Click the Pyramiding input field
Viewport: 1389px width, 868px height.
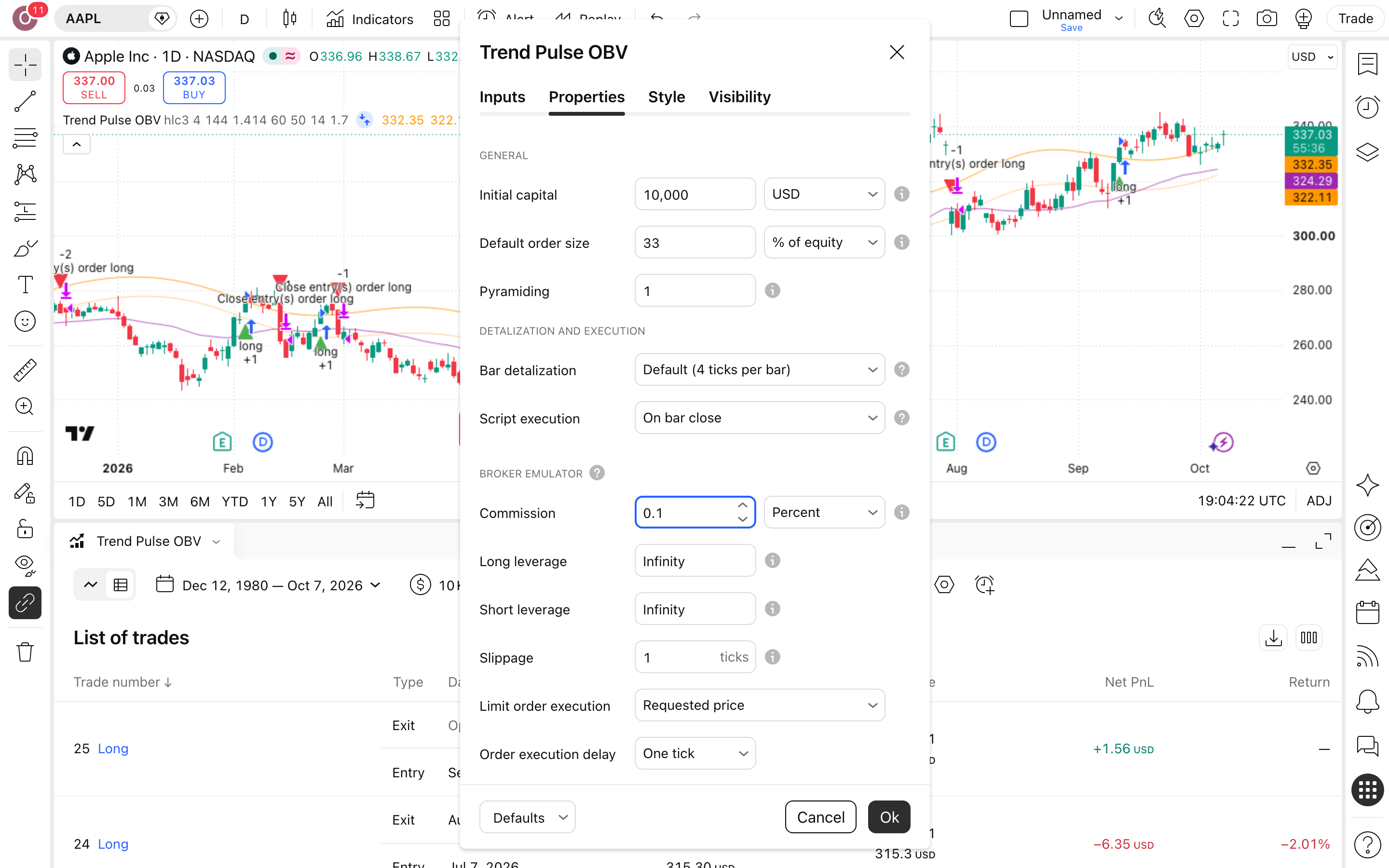point(695,290)
